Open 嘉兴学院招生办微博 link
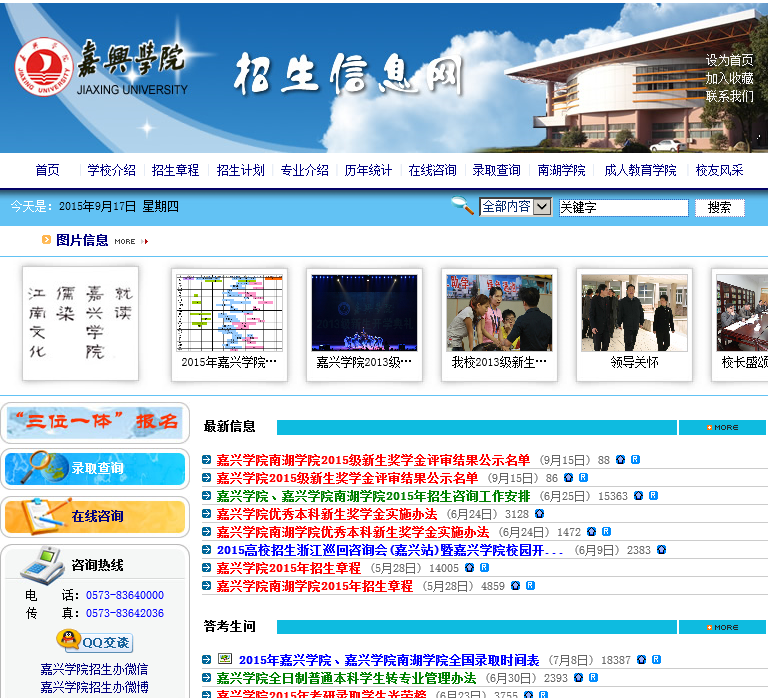Image resolution: width=768 pixels, height=698 pixels. coord(94,687)
